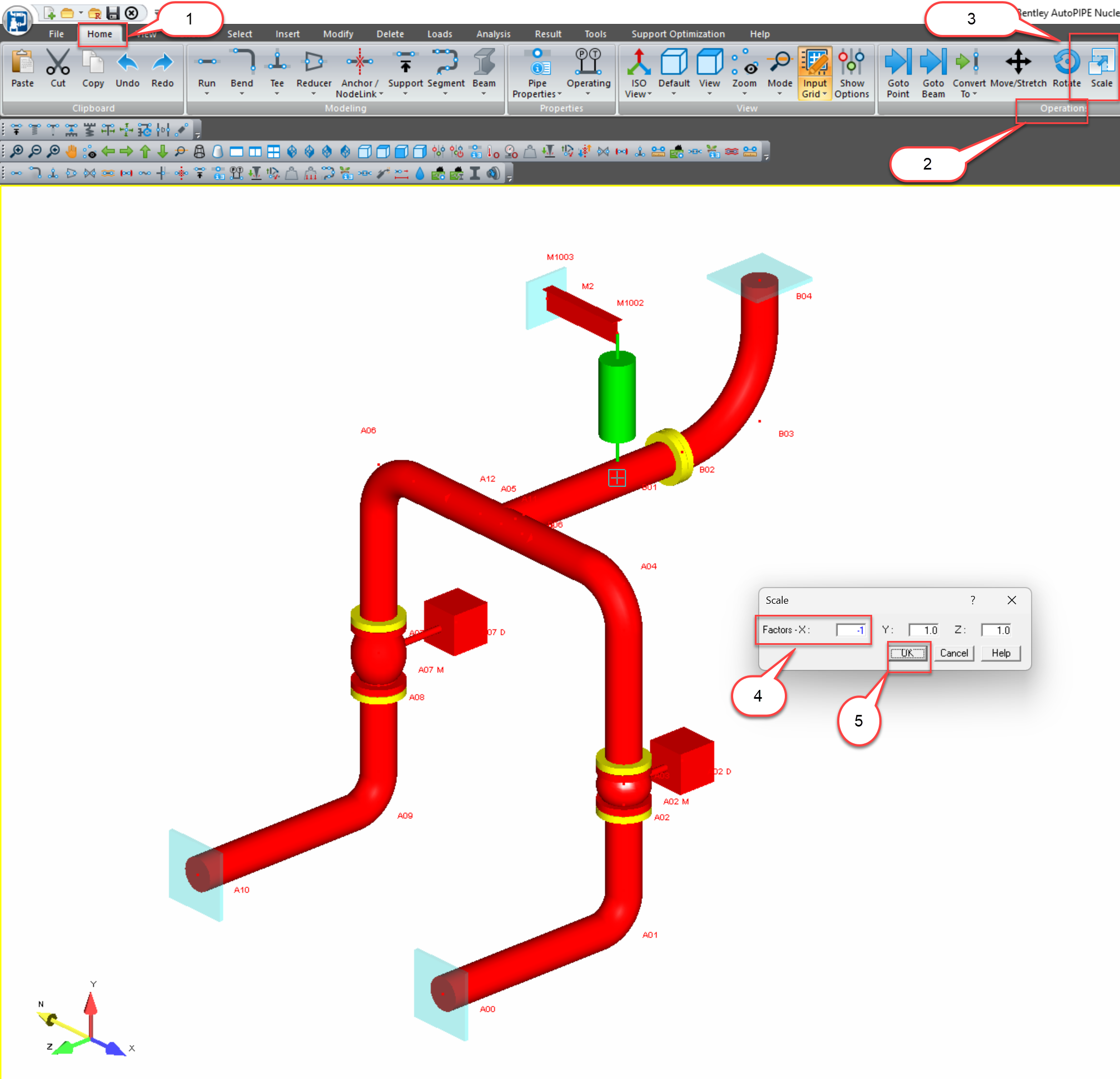1120x1079 pixels.
Task: Click Cancel in the Scale dialog
Action: click(953, 653)
